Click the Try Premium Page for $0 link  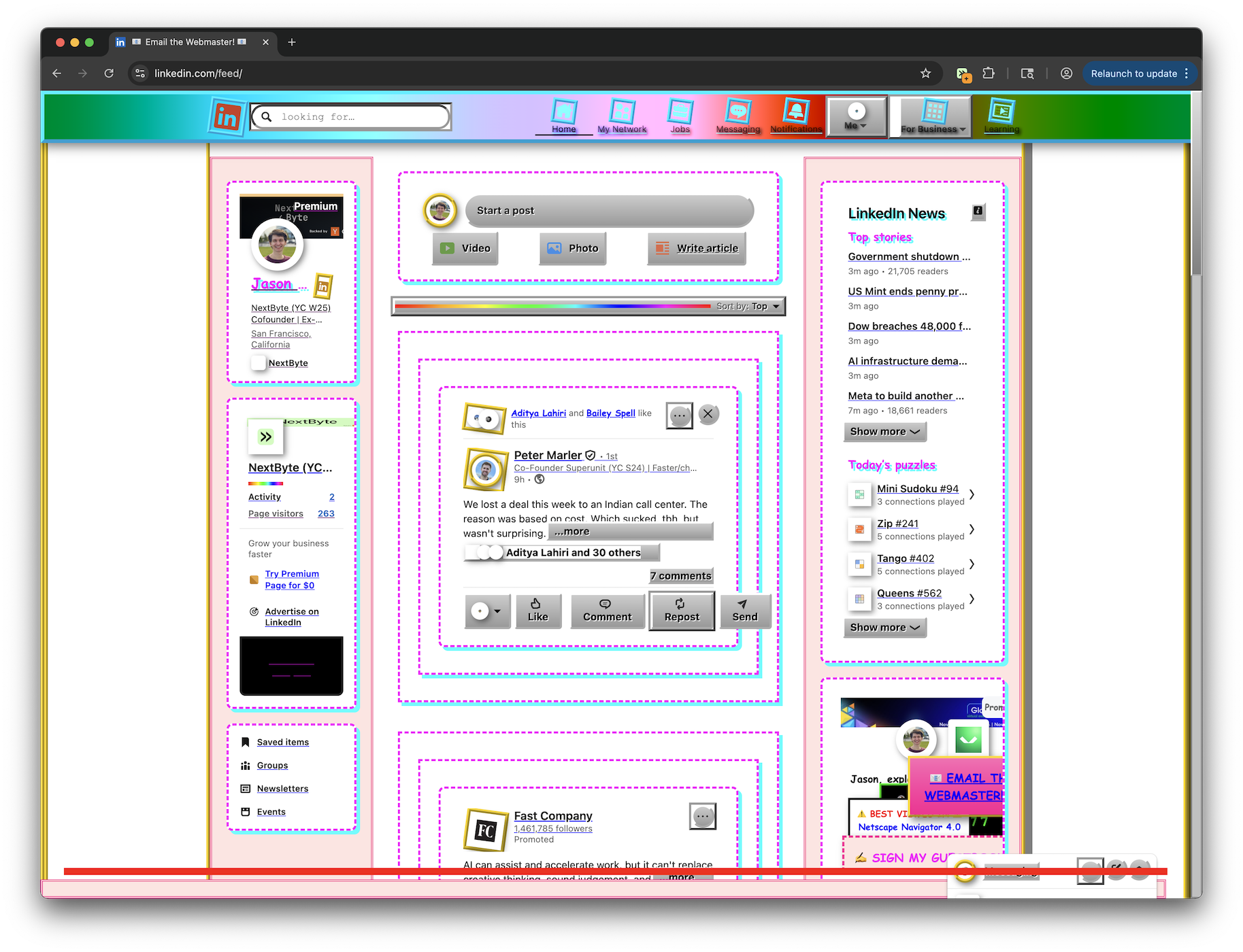(291, 579)
